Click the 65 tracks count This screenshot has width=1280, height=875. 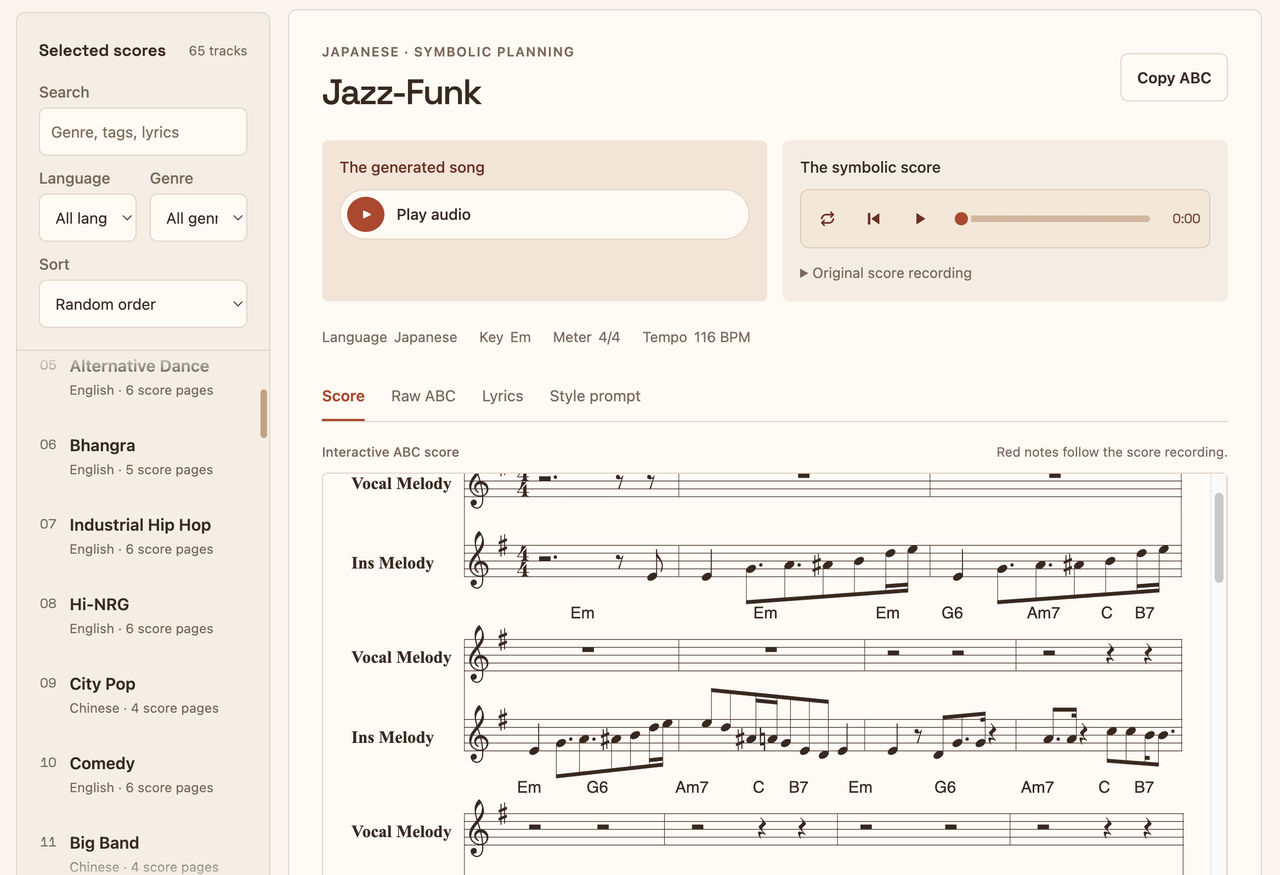tap(218, 51)
